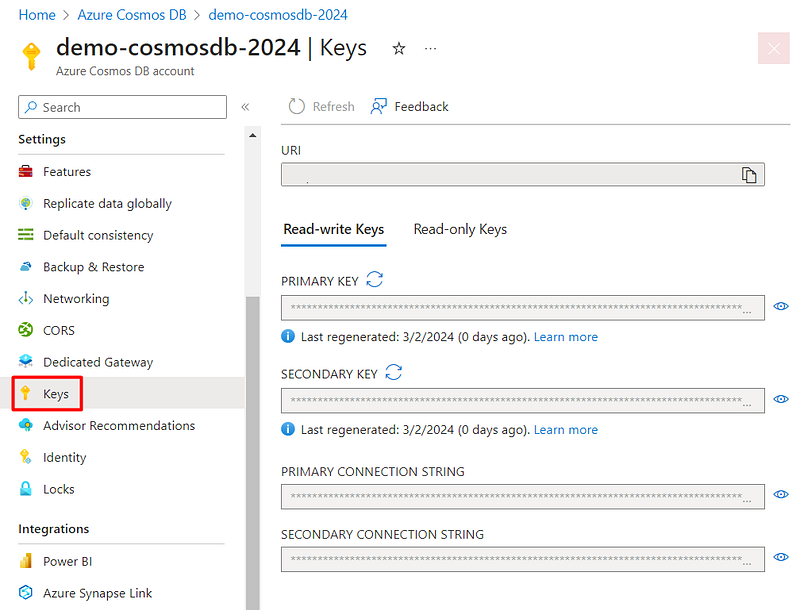Image resolution: width=800 pixels, height=610 pixels.
Task: Click the CORS green circle icon
Action: tap(26, 330)
